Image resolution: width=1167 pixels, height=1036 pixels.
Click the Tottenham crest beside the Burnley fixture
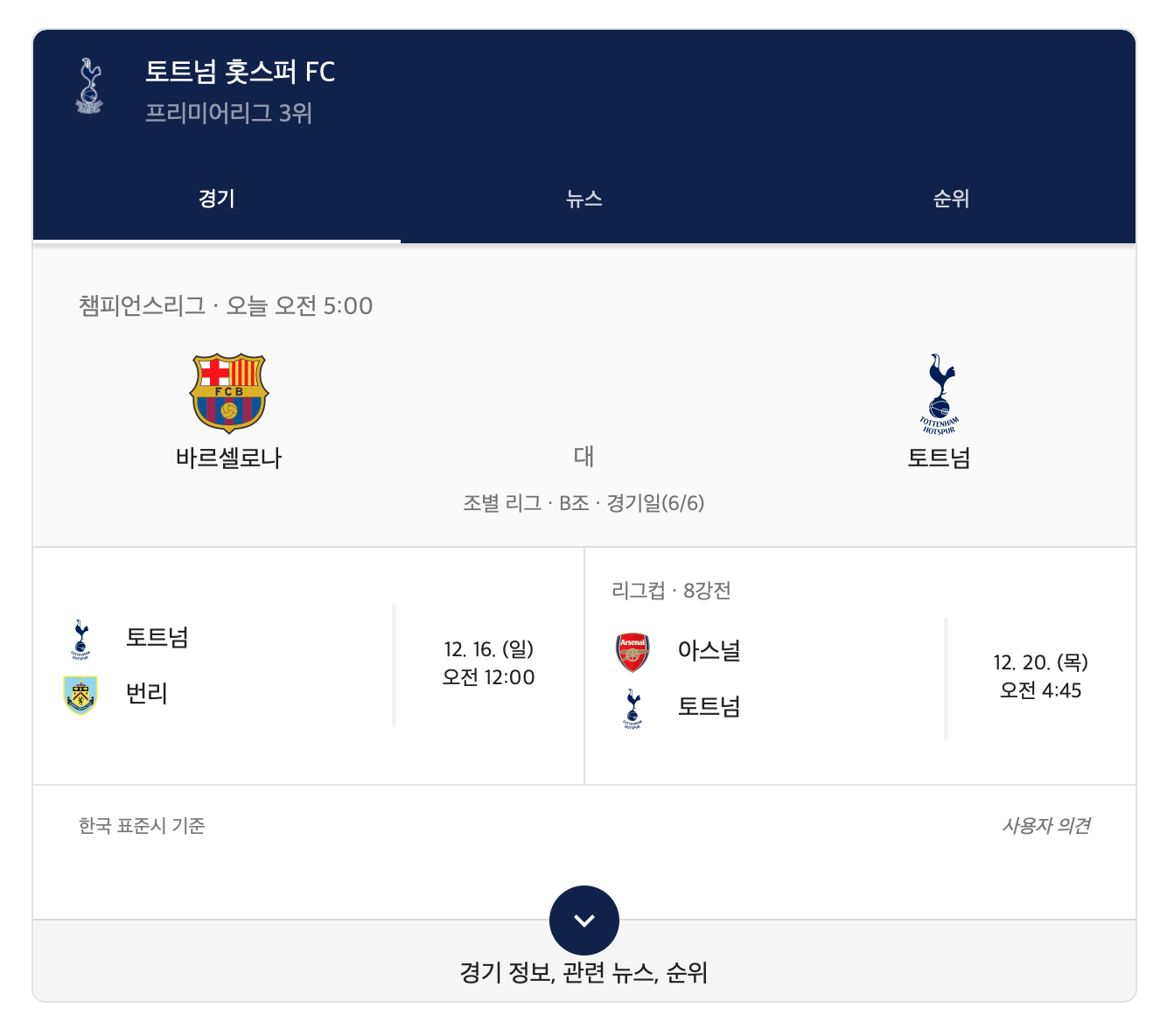[80, 639]
